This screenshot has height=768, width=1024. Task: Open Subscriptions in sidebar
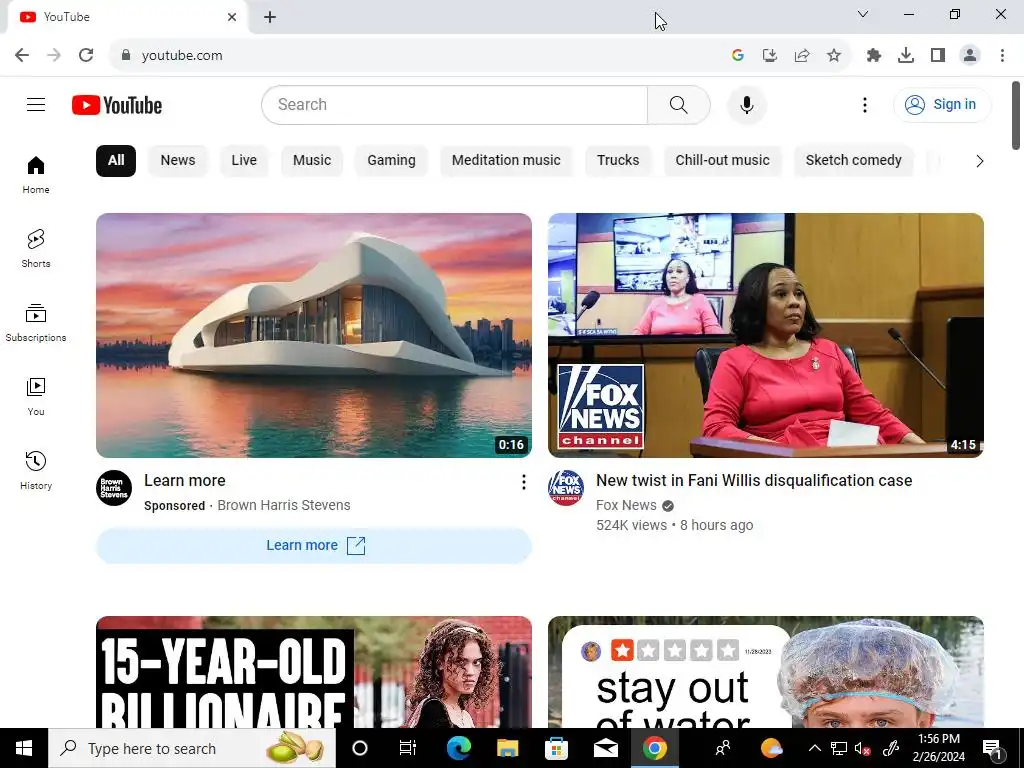coord(36,323)
